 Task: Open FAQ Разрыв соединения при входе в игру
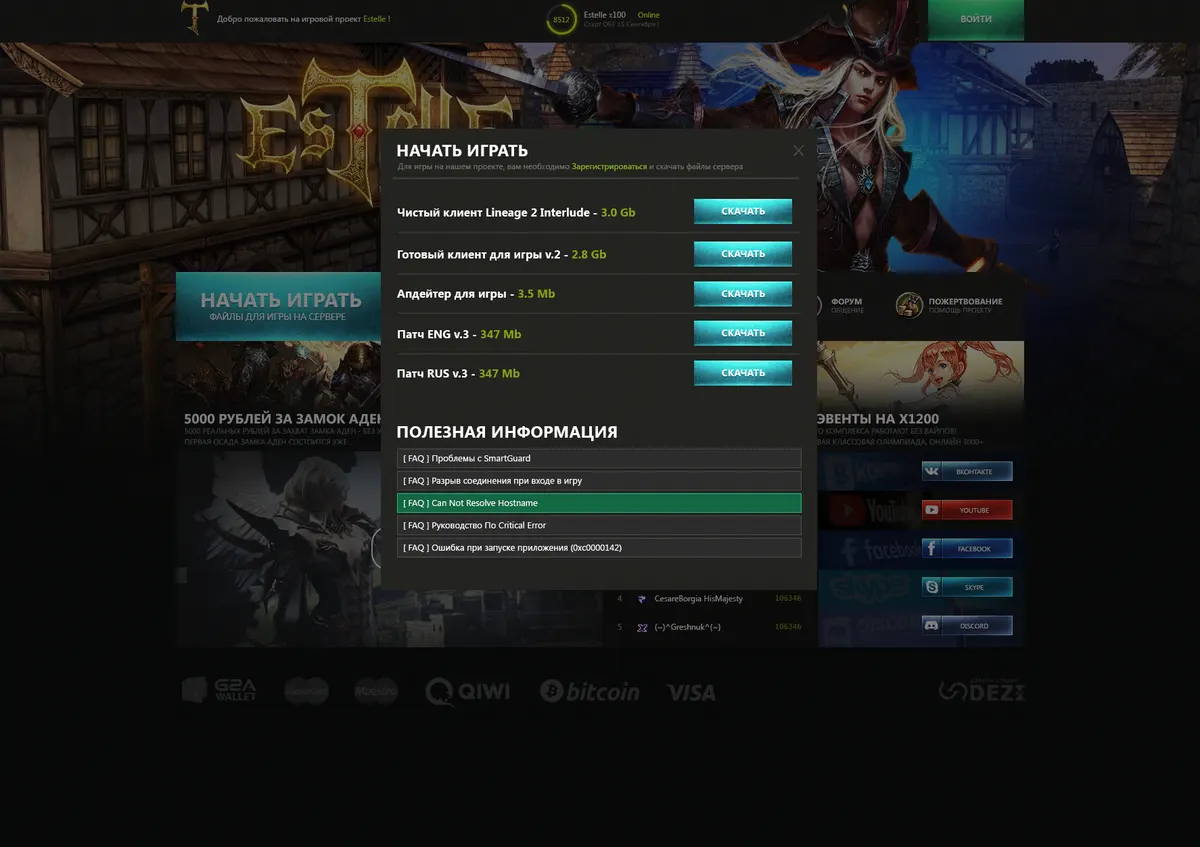point(599,481)
